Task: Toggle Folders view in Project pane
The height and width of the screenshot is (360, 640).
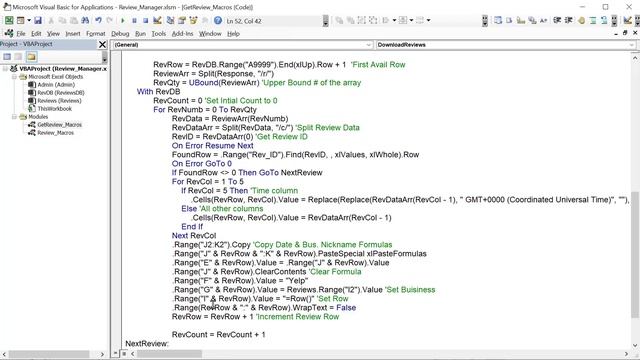Action: click(31, 57)
